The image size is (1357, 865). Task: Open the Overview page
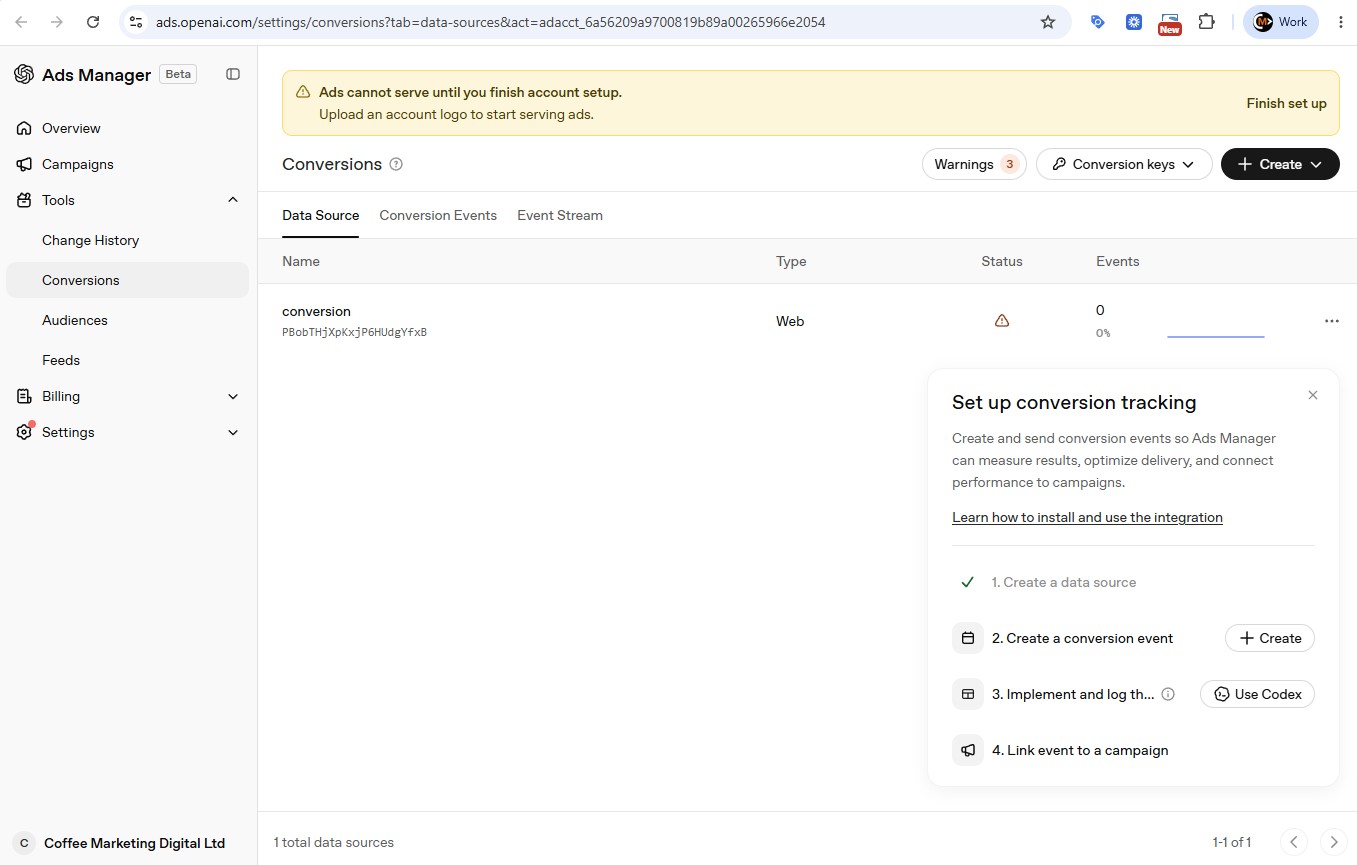point(127,128)
